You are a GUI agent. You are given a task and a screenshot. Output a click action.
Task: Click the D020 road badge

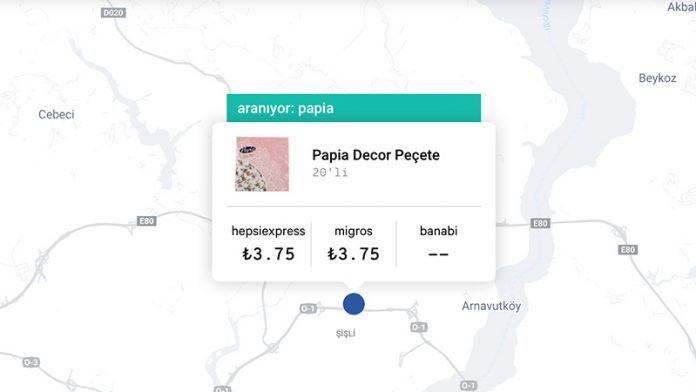coord(113,13)
